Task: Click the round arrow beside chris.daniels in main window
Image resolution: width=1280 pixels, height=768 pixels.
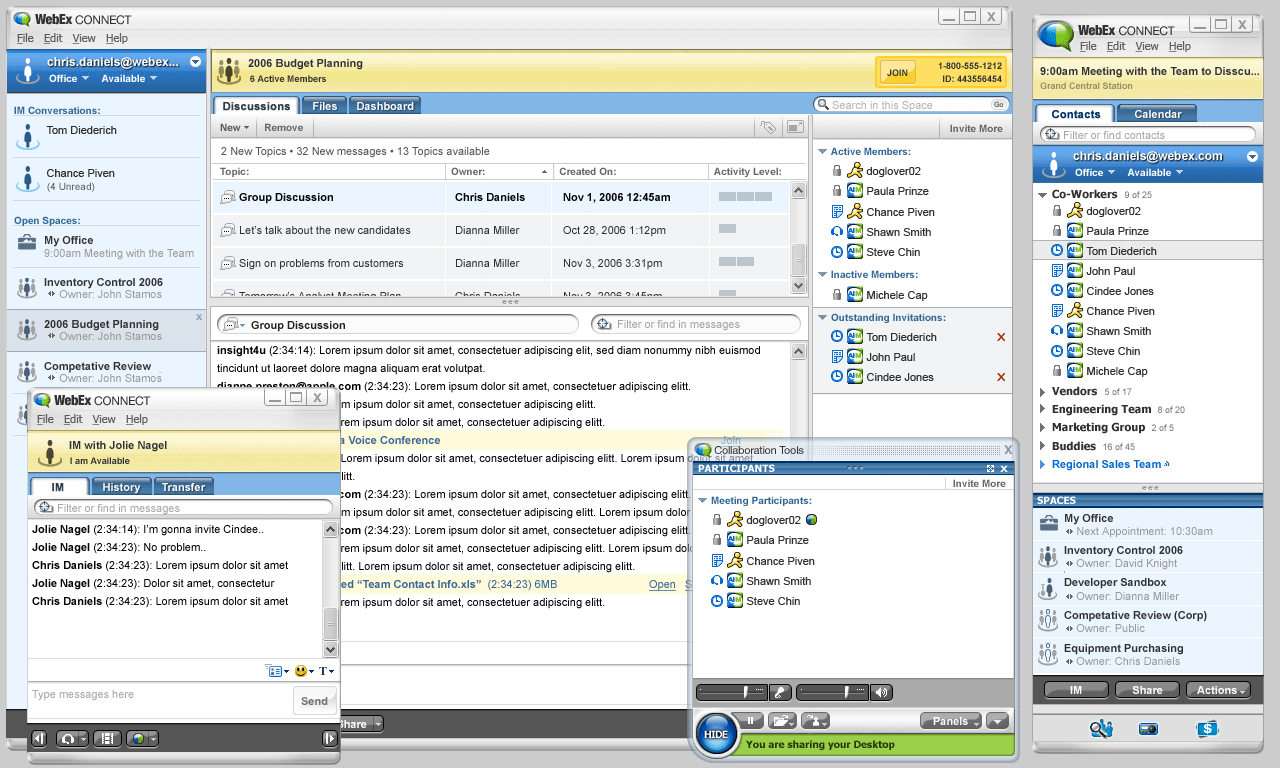Action: tap(196, 62)
